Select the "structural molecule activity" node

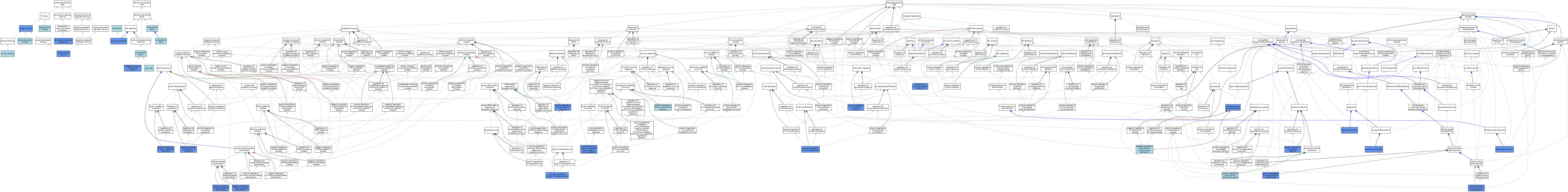(x=63, y=16)
